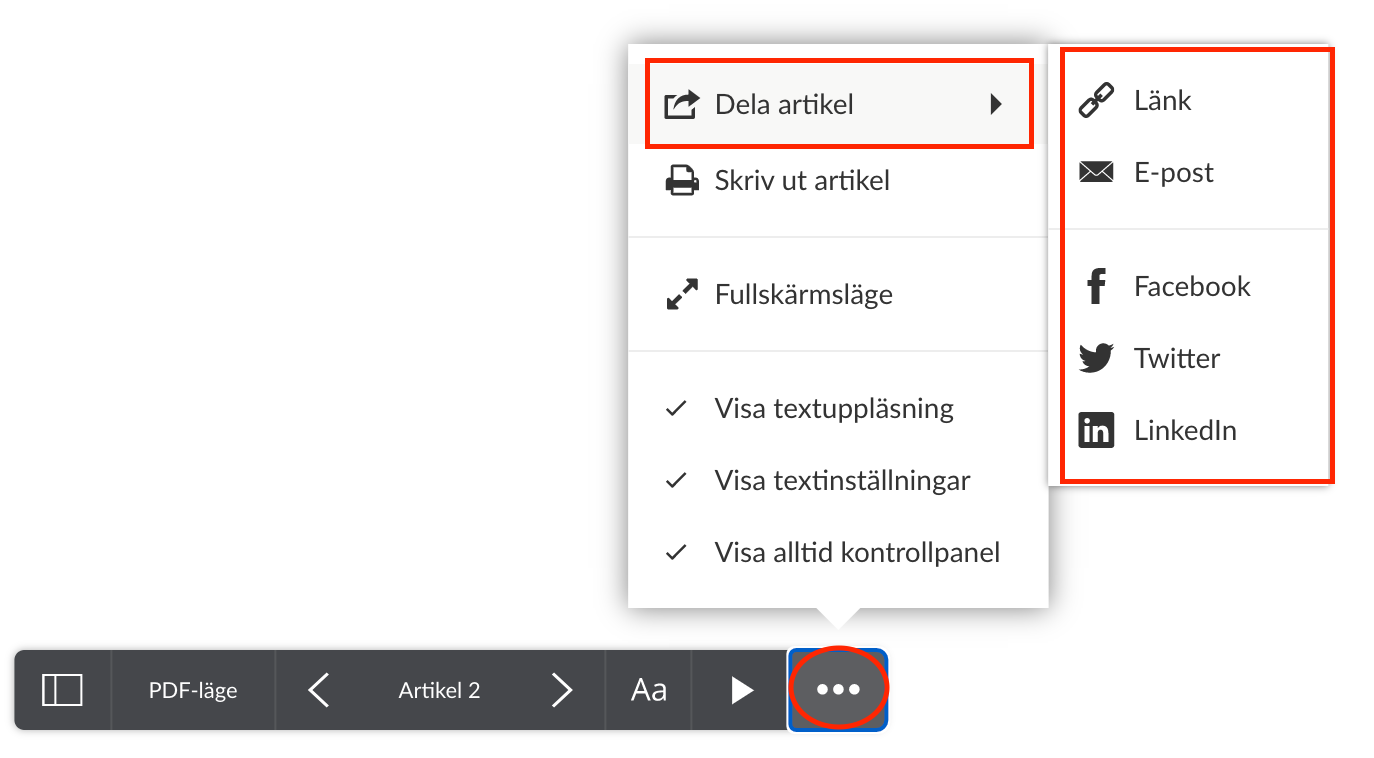Go to previous article with left chevron

[319, 690]
